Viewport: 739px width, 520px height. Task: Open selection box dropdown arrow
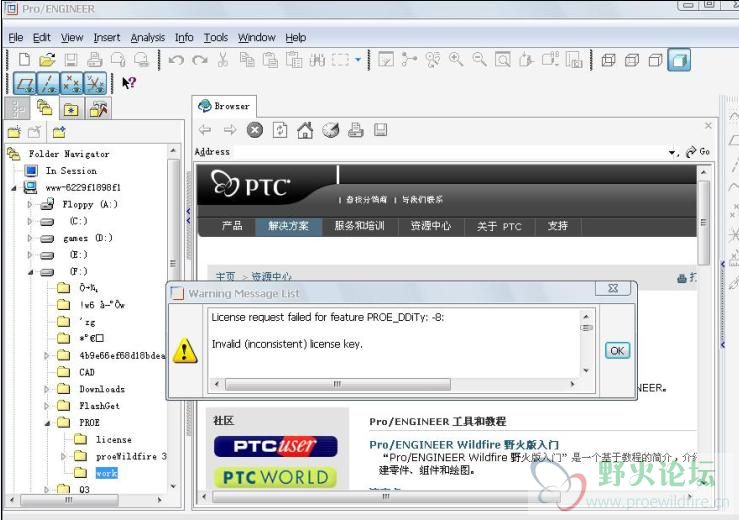point(358,60)
